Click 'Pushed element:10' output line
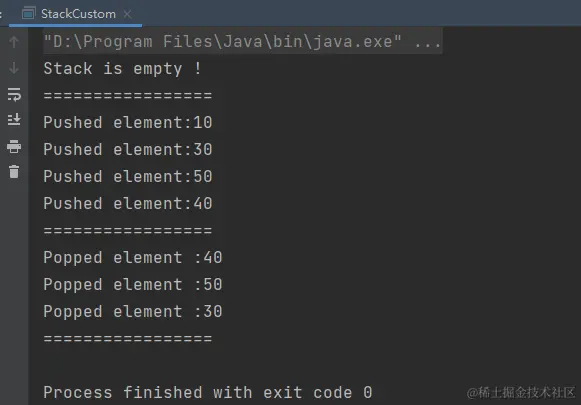Viewport: 581px width, 405px height. (x=128, y=123)
